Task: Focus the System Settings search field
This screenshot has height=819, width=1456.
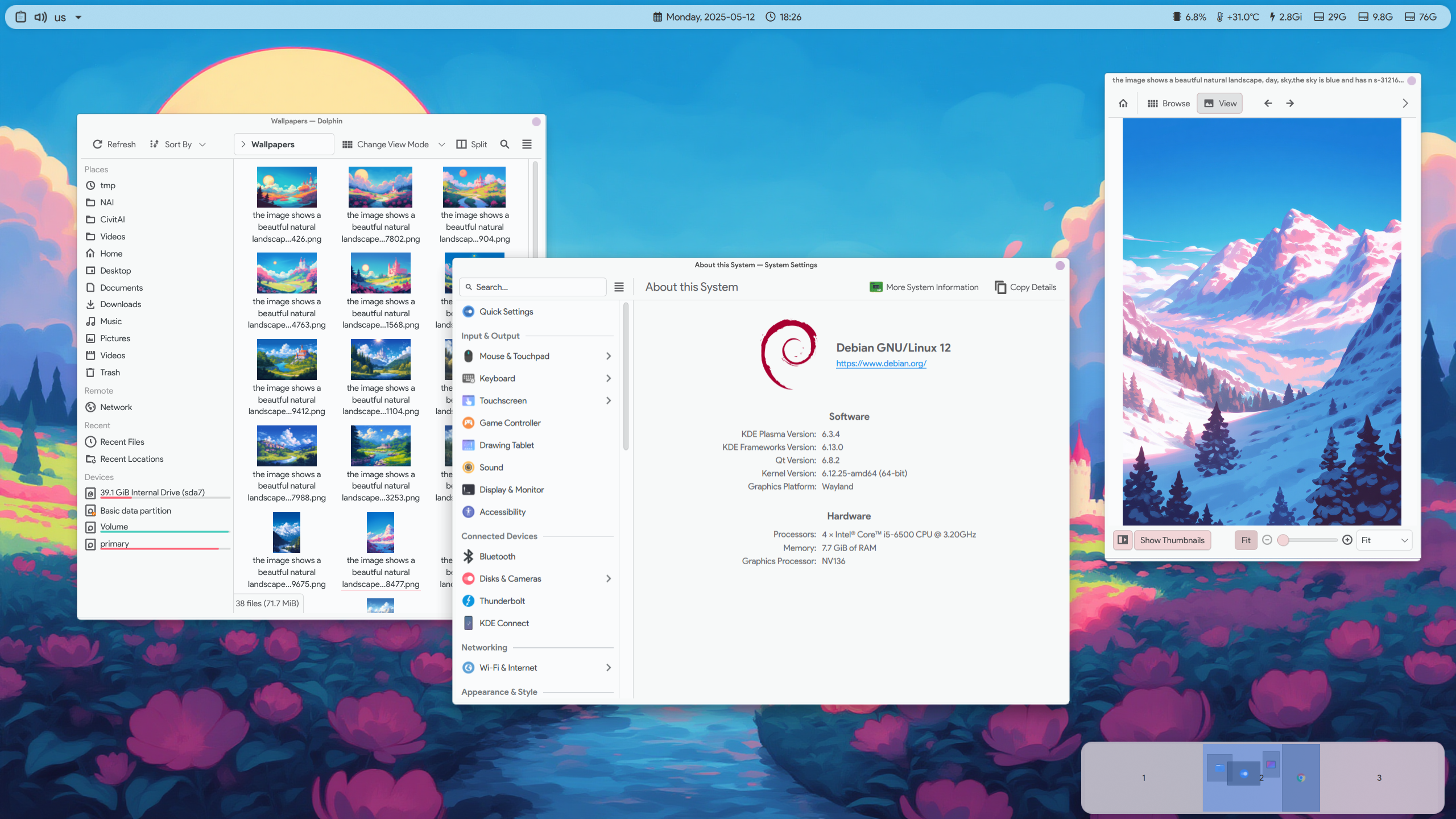Action: pos(533,287)
